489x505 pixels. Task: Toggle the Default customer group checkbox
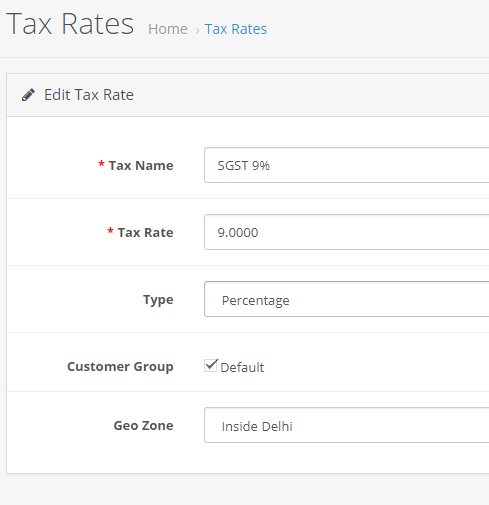pyautogui.click(x=211, y=366)
